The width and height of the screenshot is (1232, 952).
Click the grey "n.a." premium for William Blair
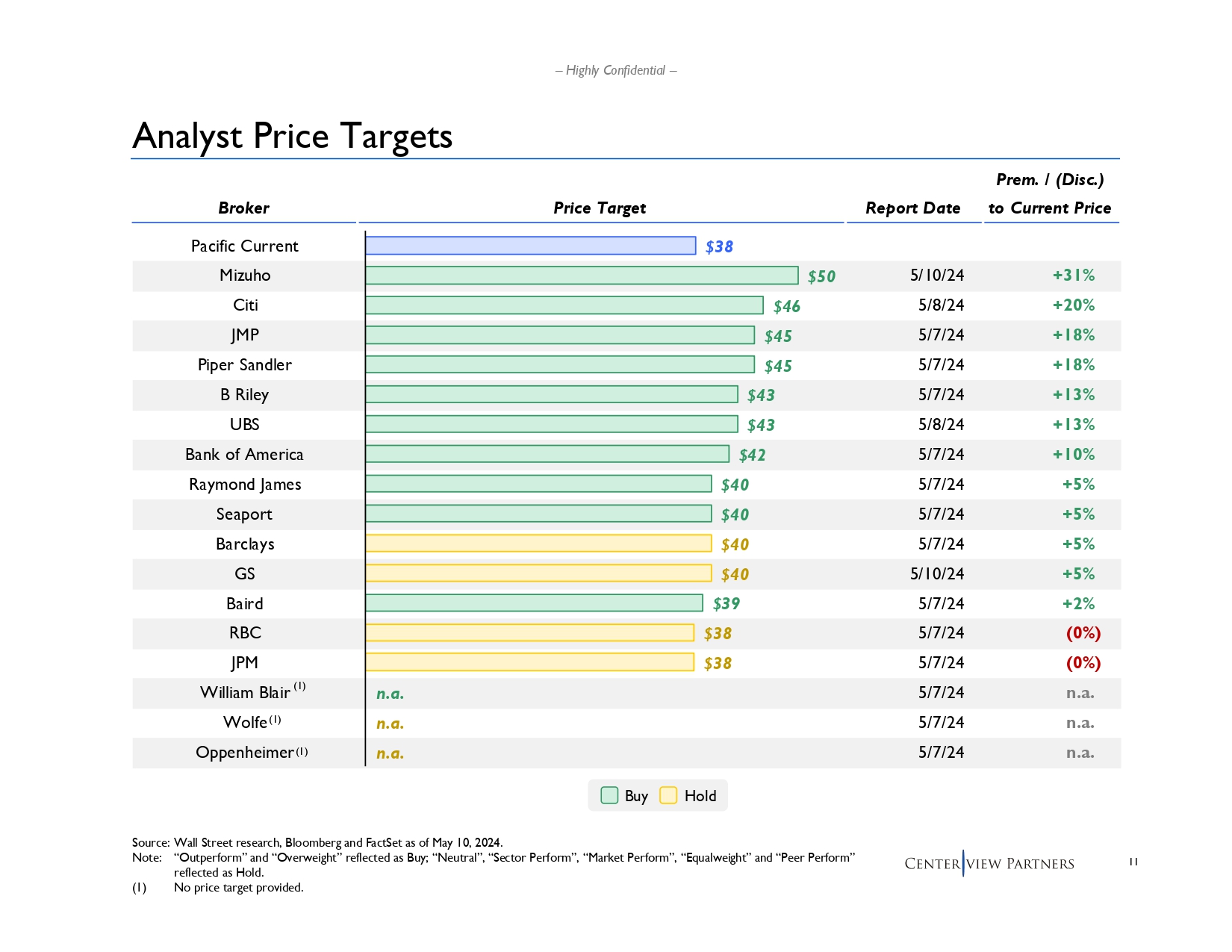click(1080, 694)
